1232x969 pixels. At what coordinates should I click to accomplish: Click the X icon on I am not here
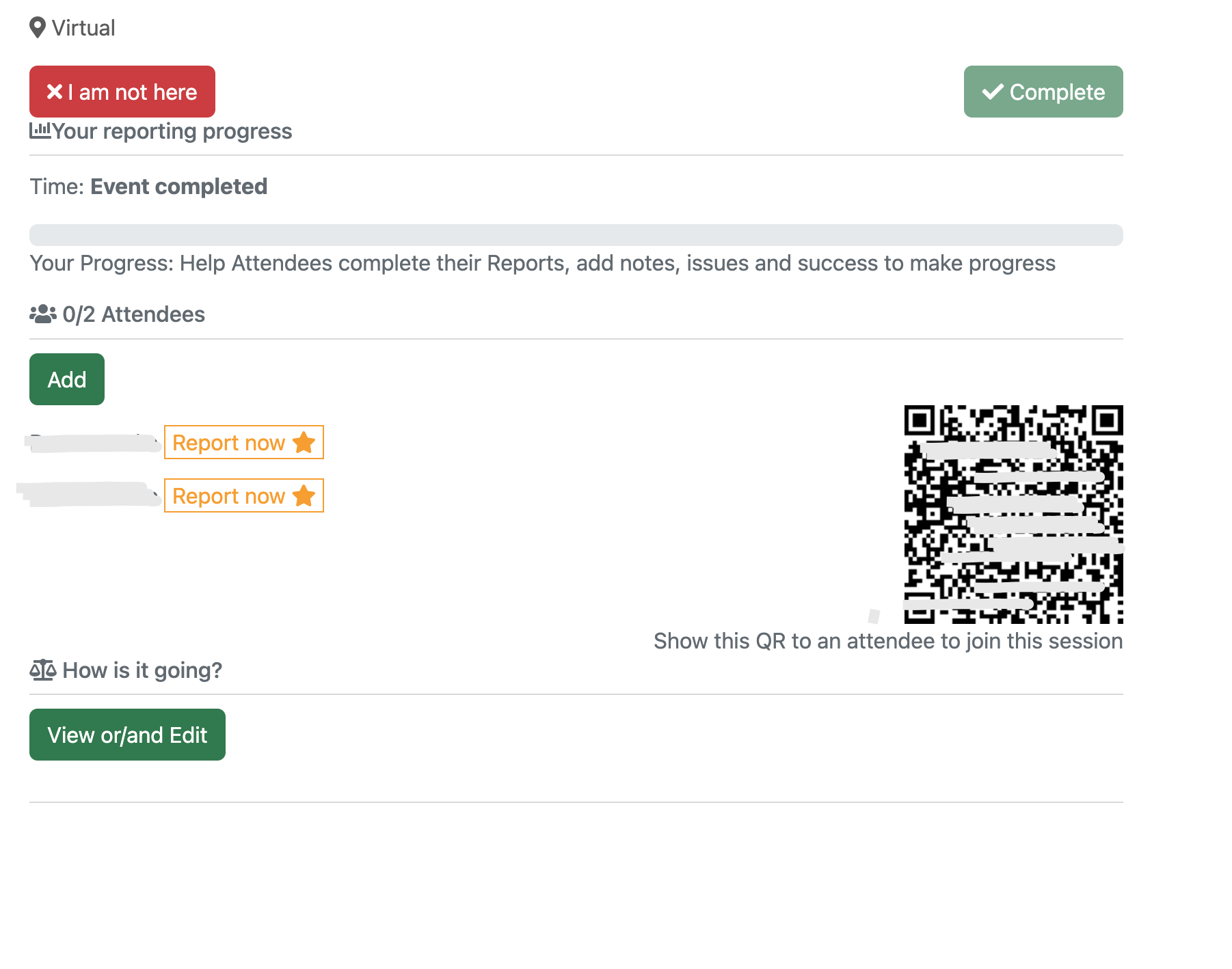point(55,92)
